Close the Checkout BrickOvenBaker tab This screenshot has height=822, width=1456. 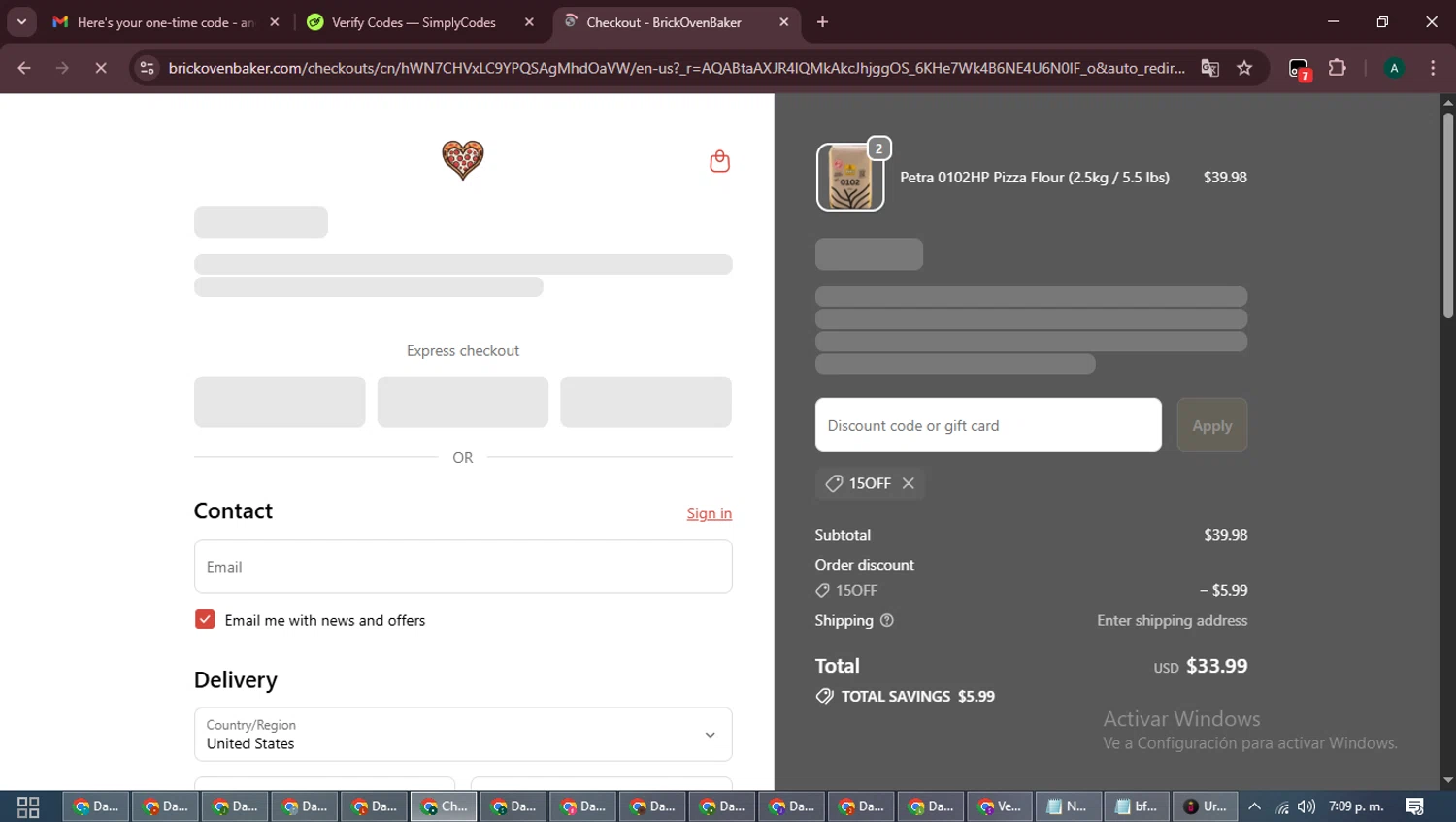tap(784, 22)
